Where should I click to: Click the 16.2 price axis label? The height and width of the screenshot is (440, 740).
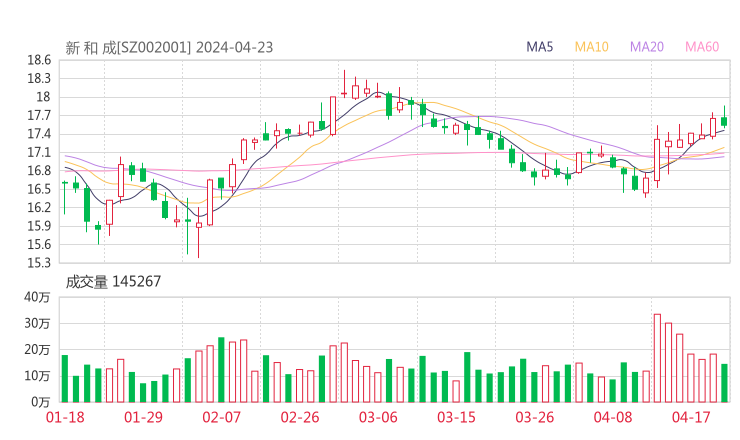pos(39,207)
